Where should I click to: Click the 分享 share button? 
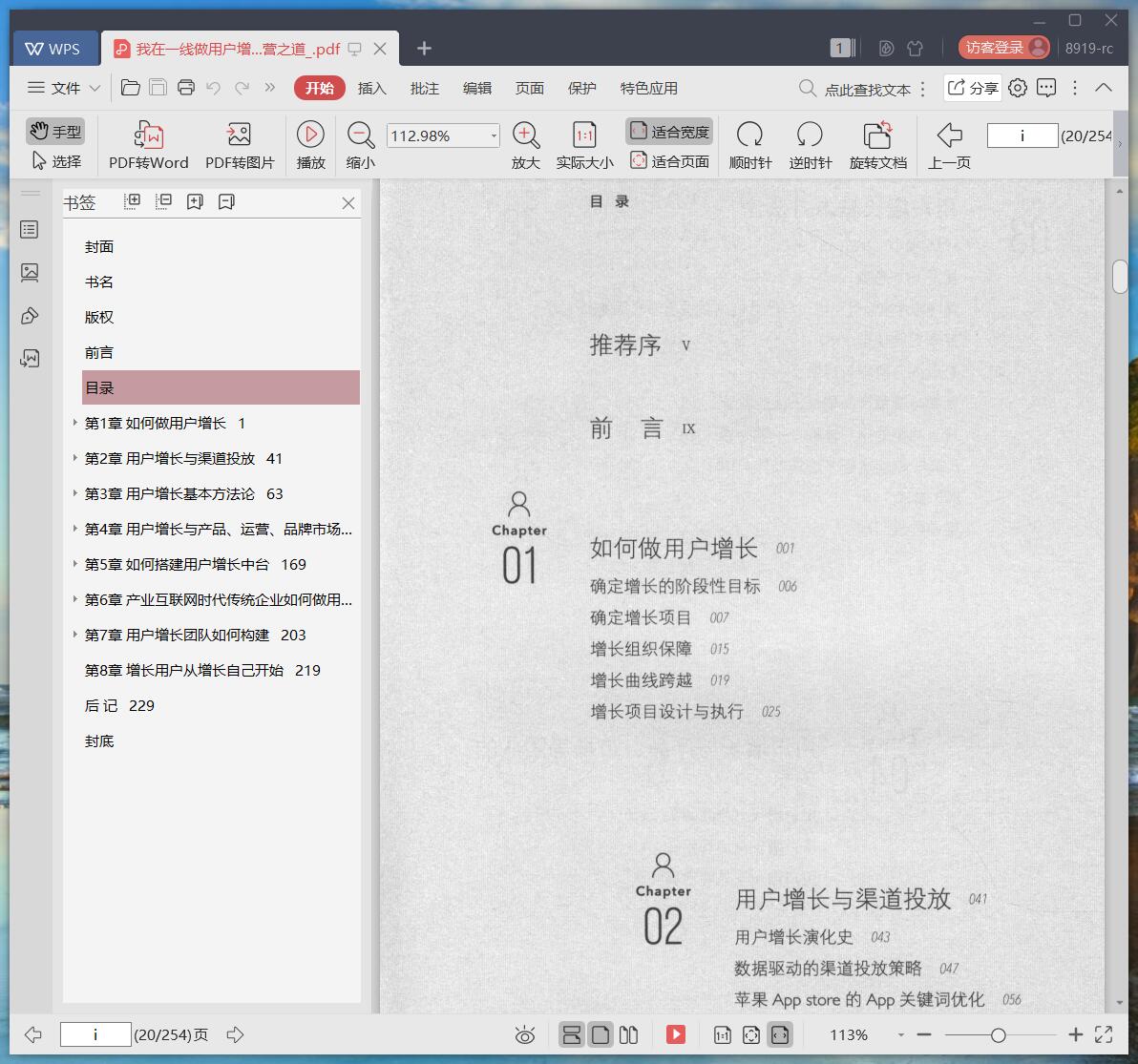pyautogui.click(x=973, y=88)
